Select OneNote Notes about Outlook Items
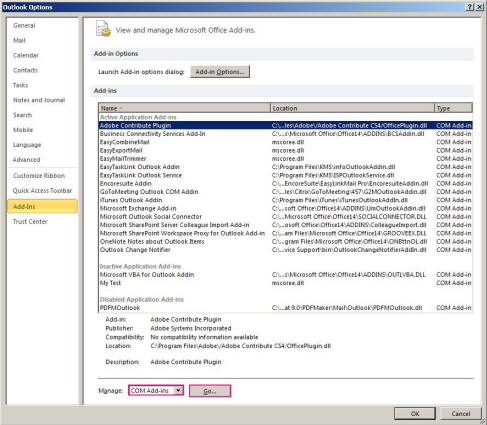 [285, 241]
